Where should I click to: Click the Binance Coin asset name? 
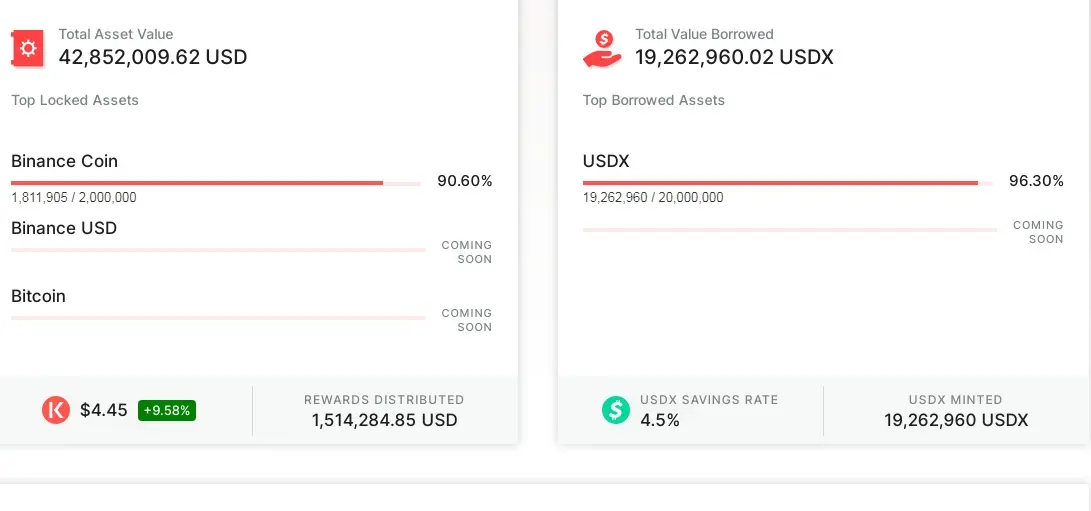pyautogui.click(x=65, y=161)
